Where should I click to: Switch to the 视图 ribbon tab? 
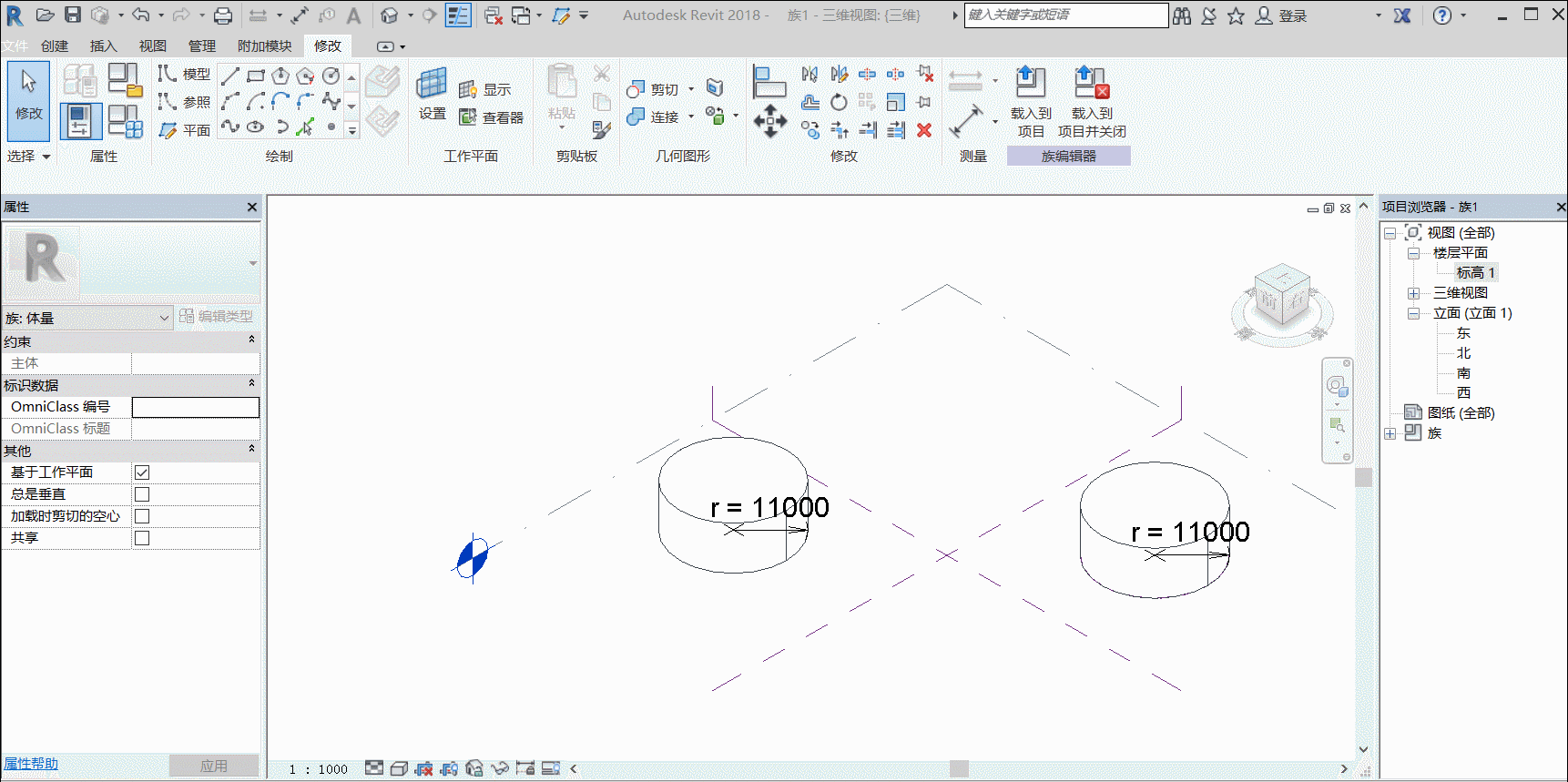click(153, 46)
